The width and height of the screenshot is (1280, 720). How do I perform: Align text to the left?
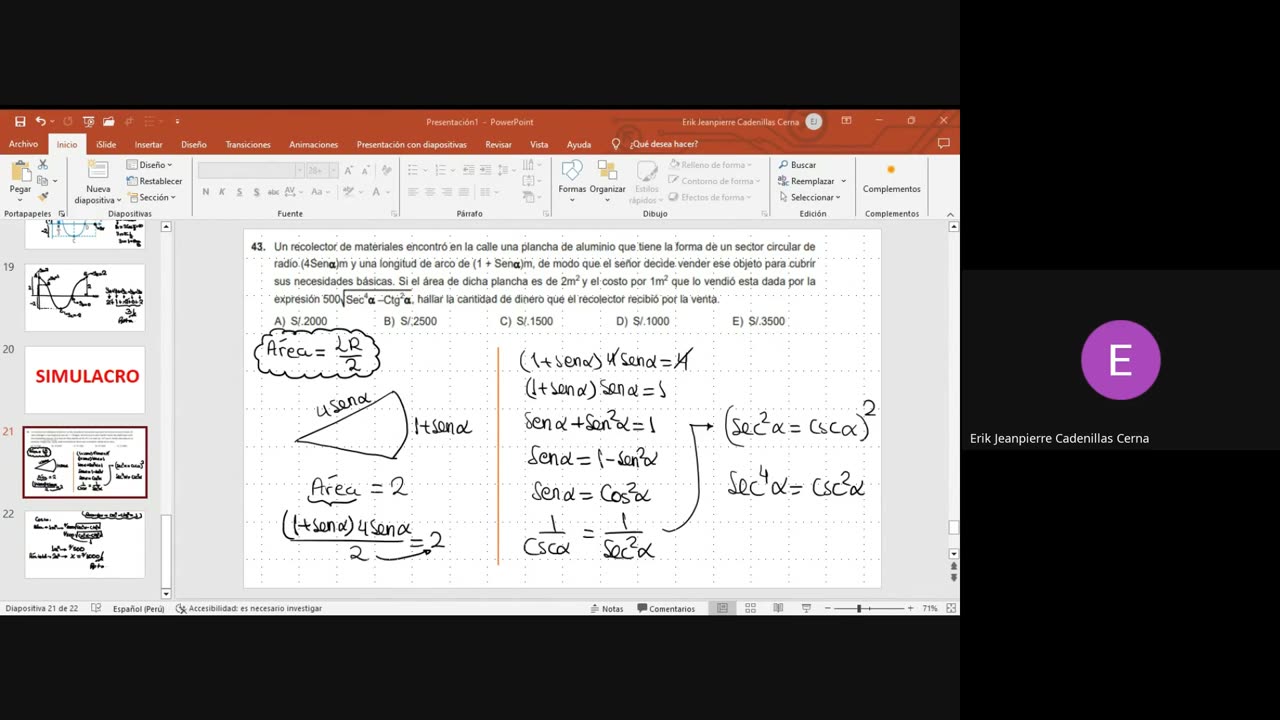coord(413,192)
